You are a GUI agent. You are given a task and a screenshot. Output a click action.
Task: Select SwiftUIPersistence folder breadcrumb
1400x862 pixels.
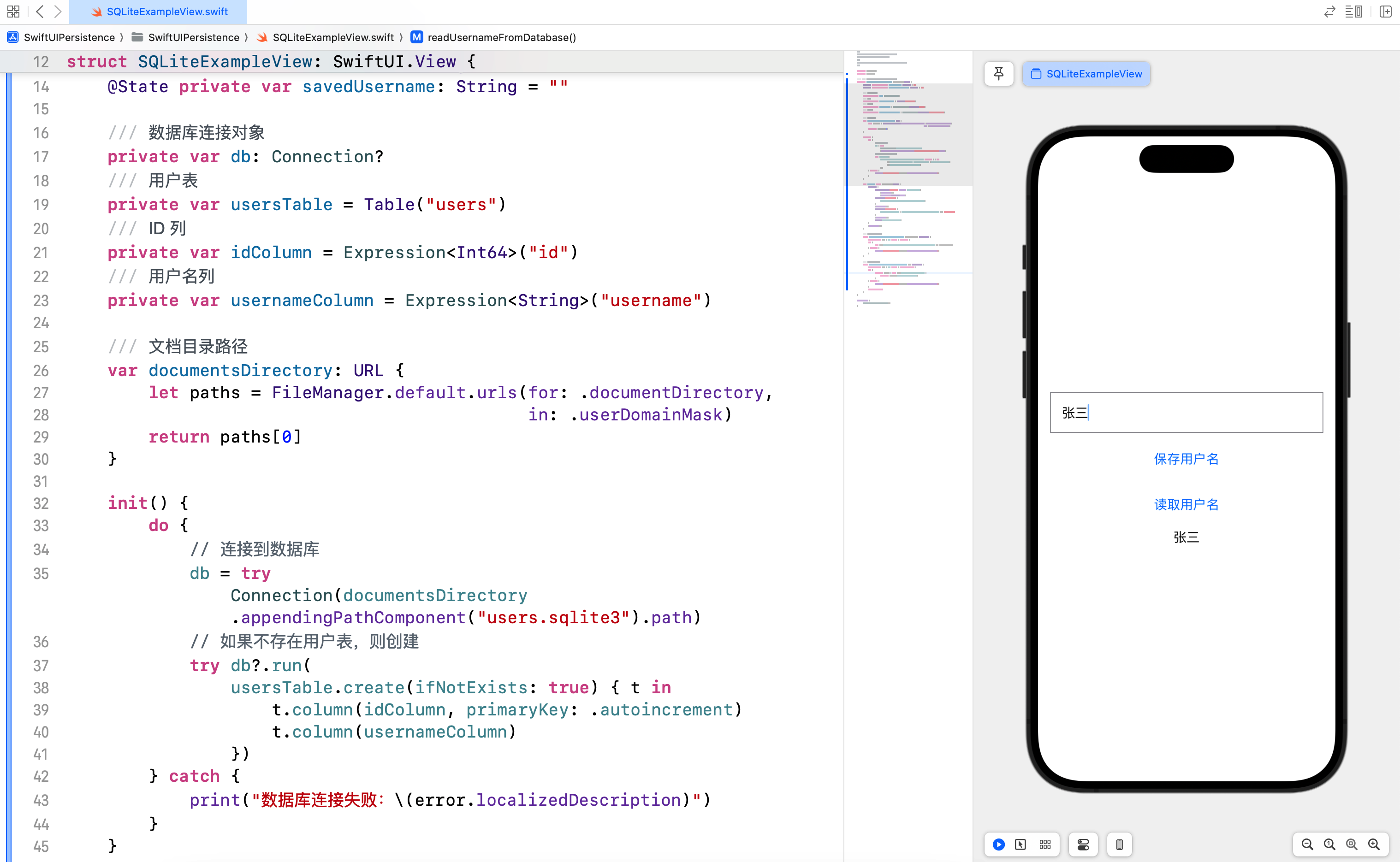coord(186,37)
